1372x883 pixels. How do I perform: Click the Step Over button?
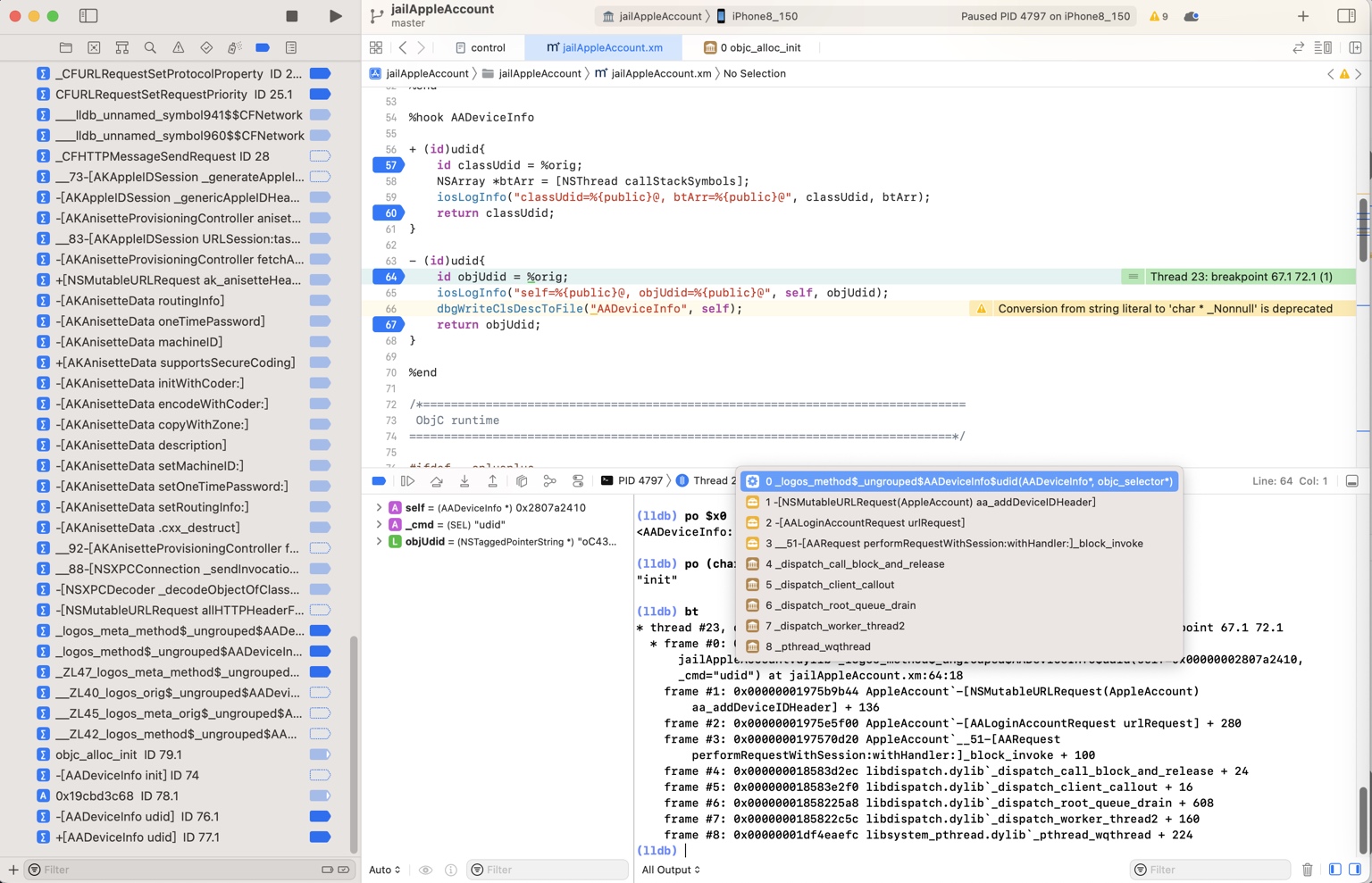[436, 481]
